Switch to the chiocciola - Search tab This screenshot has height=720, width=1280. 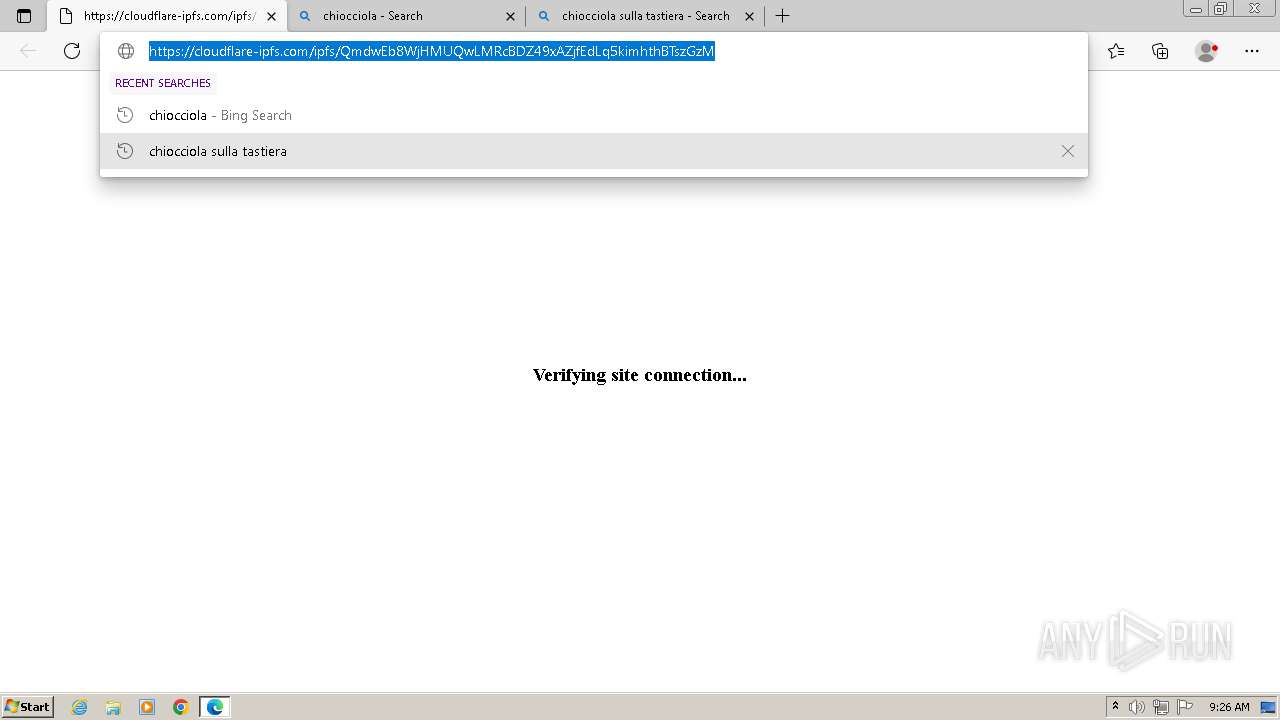[x=407, y=16]
